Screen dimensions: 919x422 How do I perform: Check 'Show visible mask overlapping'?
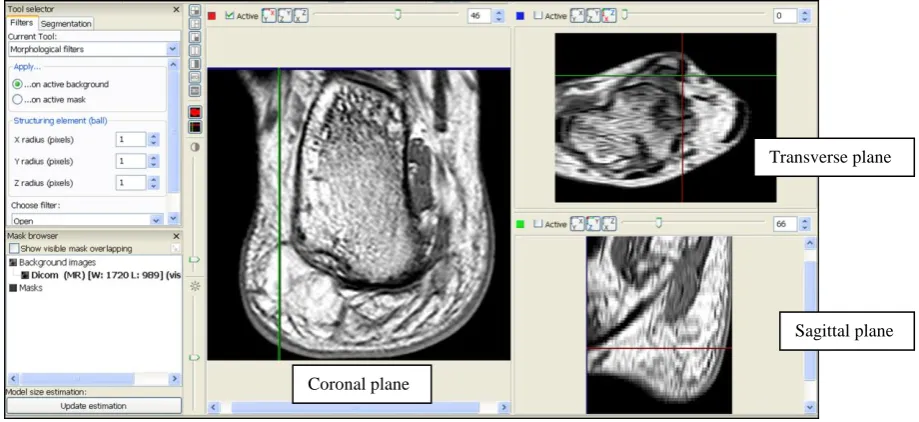click(x=14, y=249)
